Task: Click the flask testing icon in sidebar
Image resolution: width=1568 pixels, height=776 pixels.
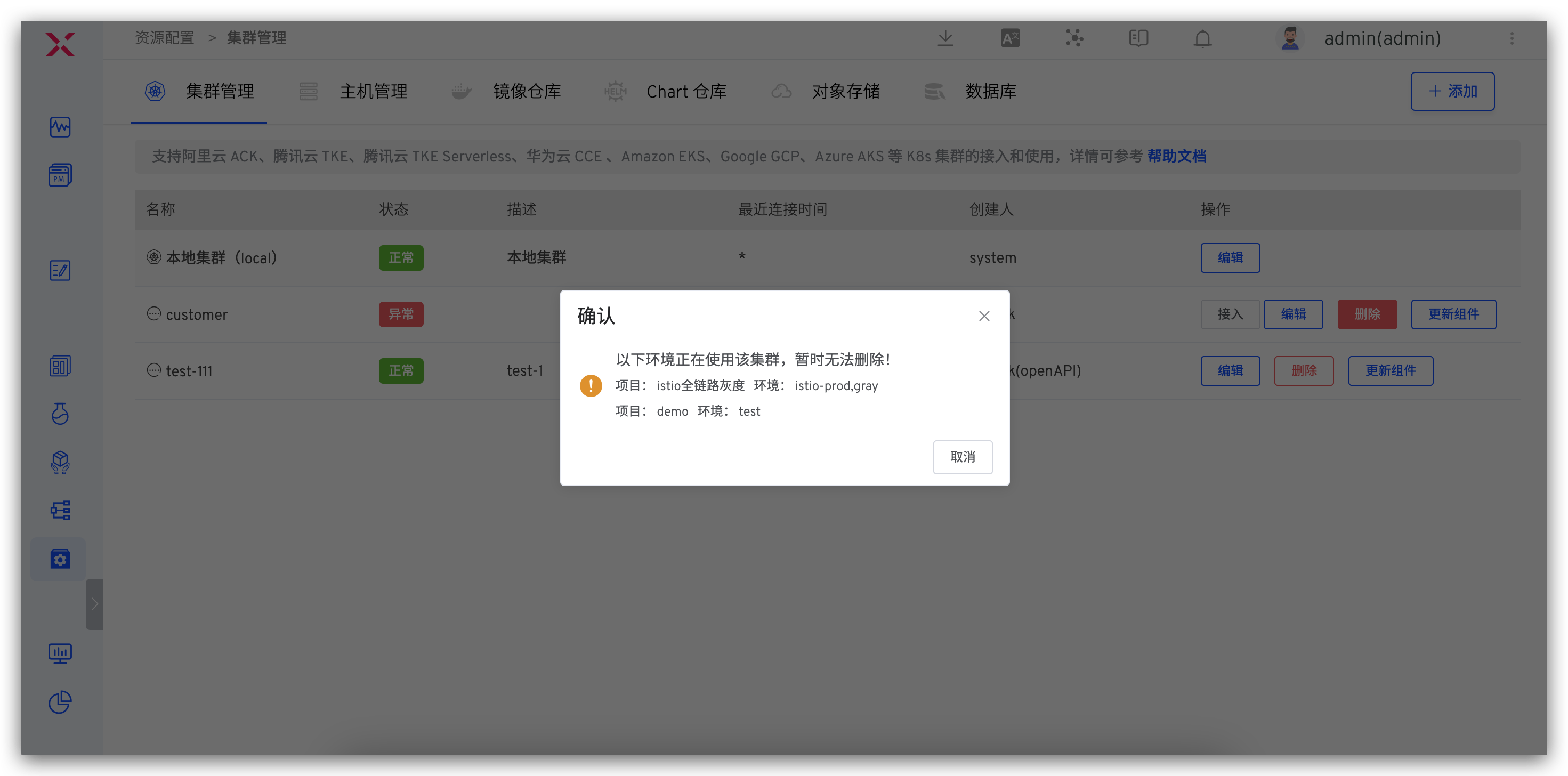Action: tap(60, 414)
